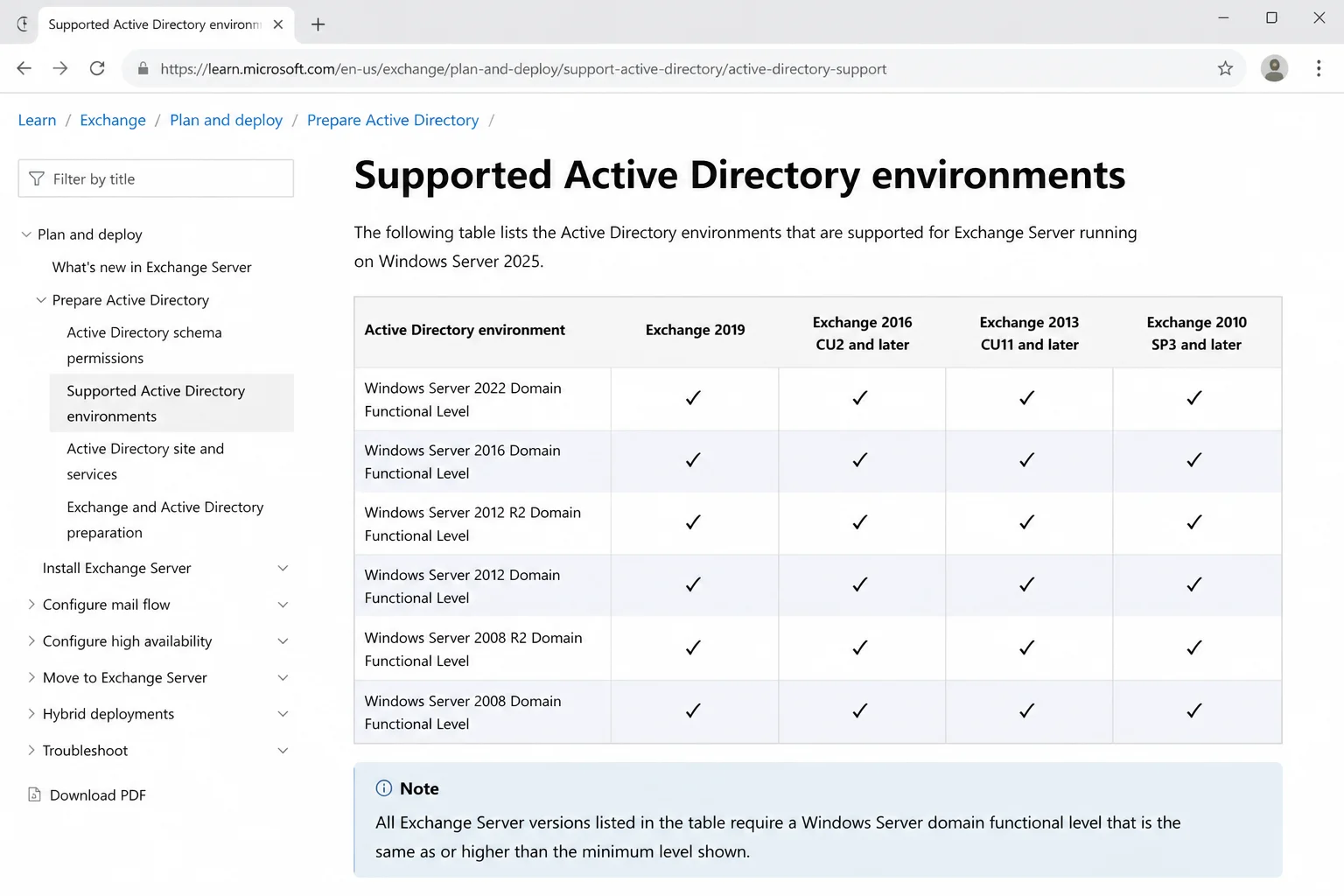Viewport: 1344px width, 896px height.
Task: Bookmark this page with the star icon
Action: (1225, 68)
